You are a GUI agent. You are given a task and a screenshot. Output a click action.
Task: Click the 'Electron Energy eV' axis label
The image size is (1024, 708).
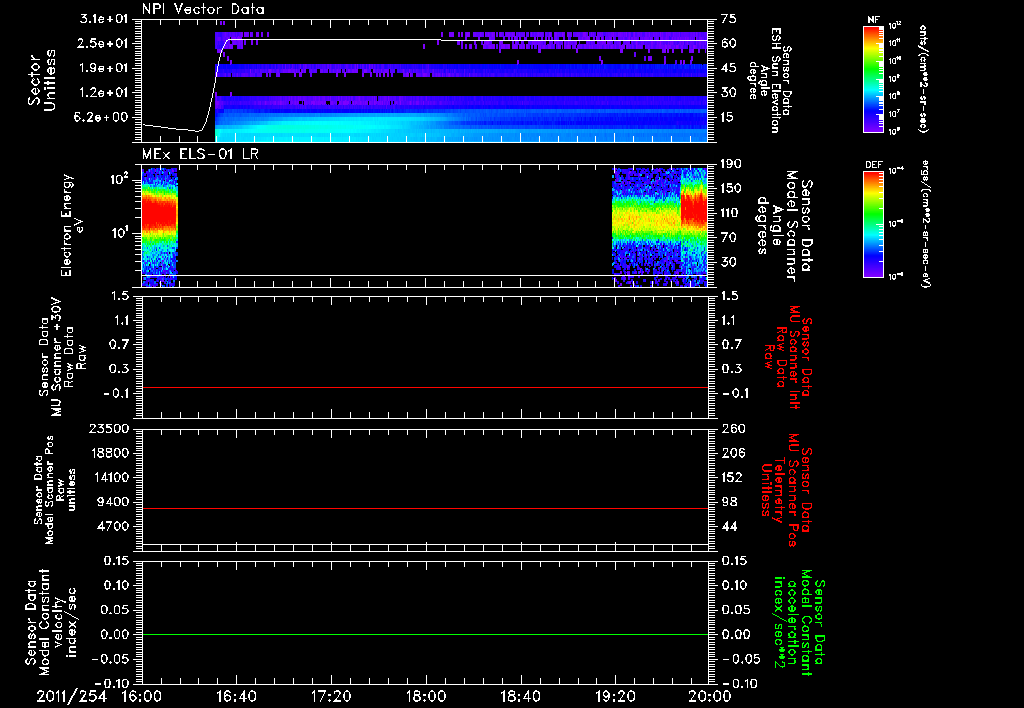(72, 225)
